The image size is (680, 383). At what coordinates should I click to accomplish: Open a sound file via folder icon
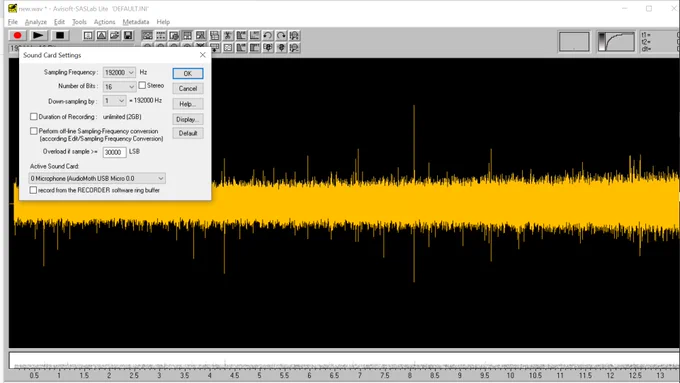click(114, 36)
